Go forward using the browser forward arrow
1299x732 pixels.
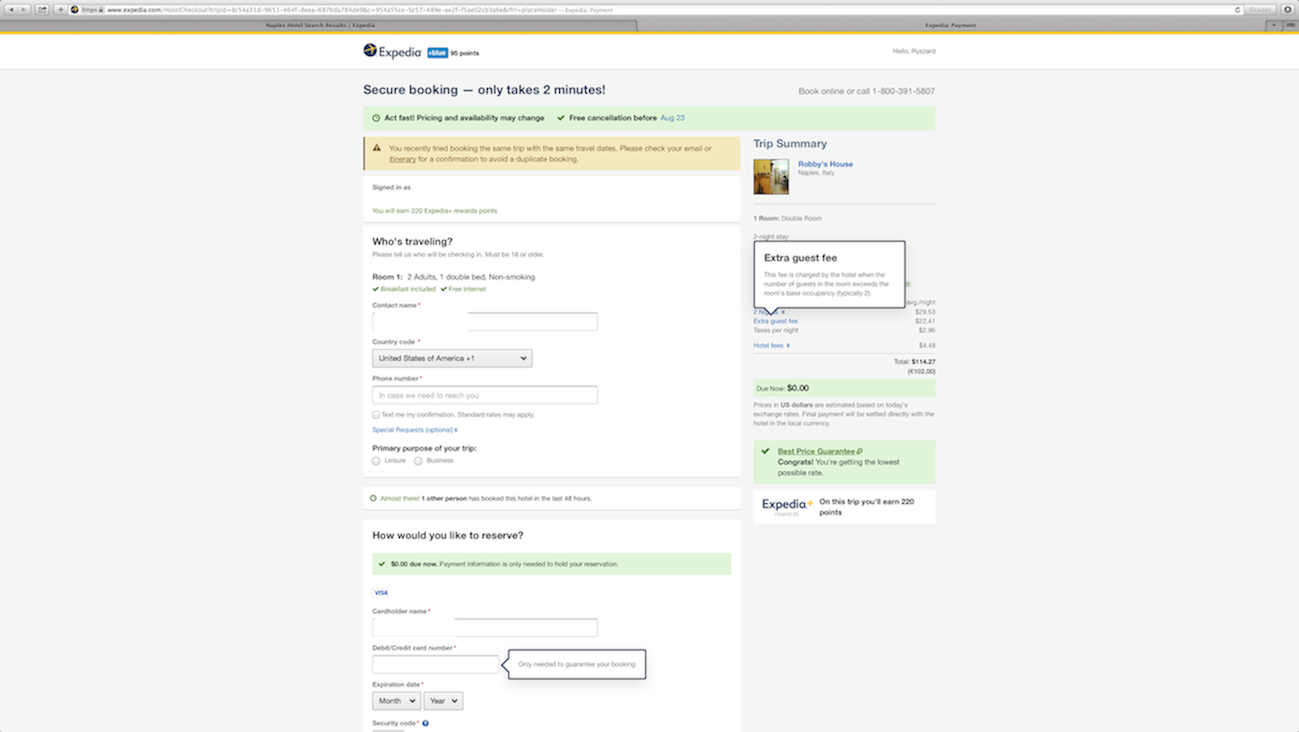coord(24,9)
